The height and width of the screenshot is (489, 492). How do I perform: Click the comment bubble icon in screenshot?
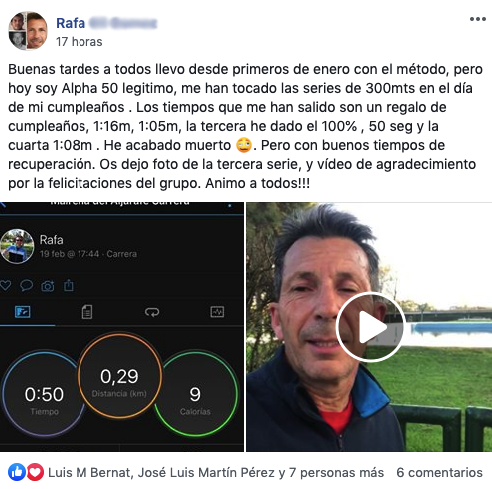(26, 285)
